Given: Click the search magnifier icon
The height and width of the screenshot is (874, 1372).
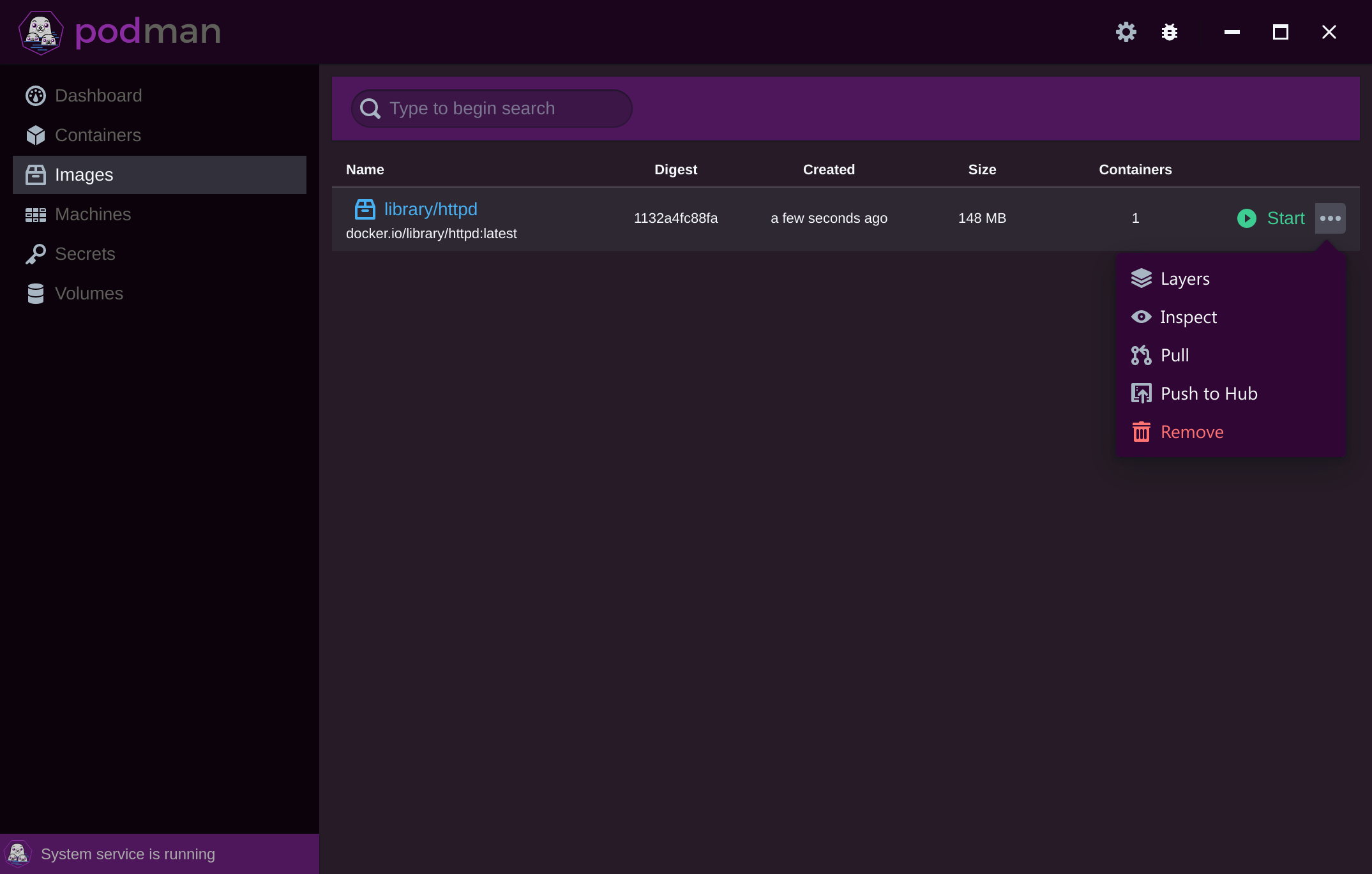Looking at the screenshot, I should click(370, 109).
